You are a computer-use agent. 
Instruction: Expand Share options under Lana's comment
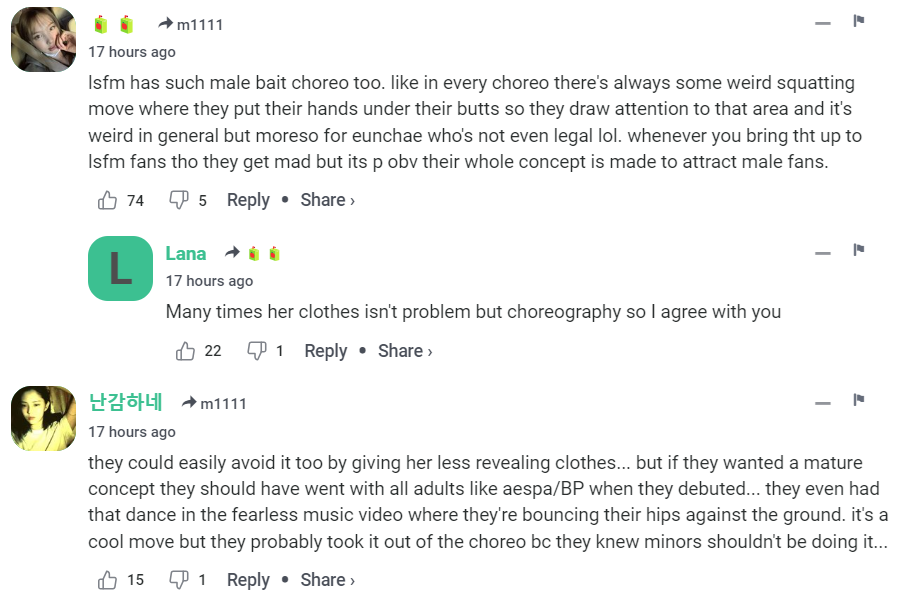[x=405, y=351]
